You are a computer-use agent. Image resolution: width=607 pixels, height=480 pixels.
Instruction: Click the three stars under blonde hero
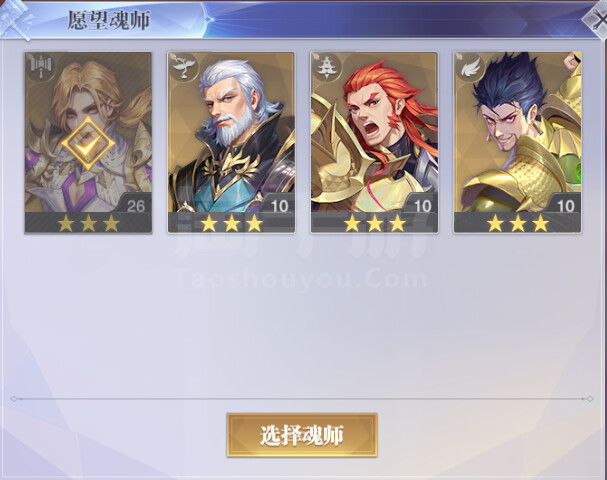point(88,223)
